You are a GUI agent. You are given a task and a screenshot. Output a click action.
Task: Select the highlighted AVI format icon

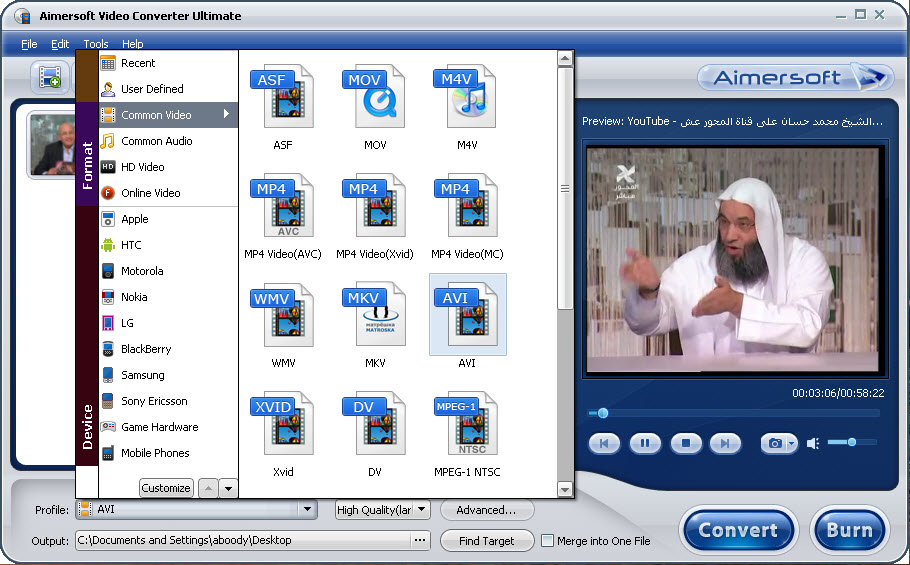coord(467,315)
